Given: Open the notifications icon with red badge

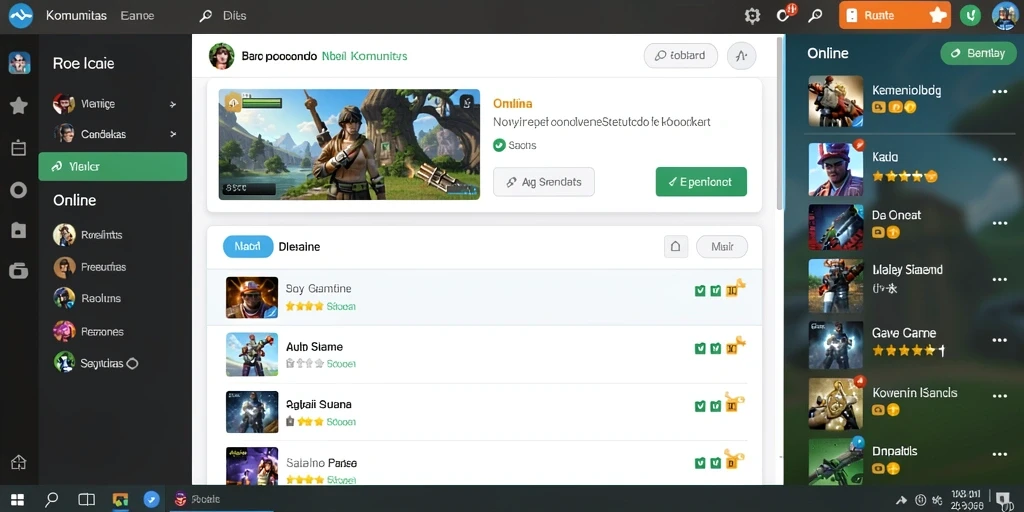Looking at the screenshot, I should [785, 14].
